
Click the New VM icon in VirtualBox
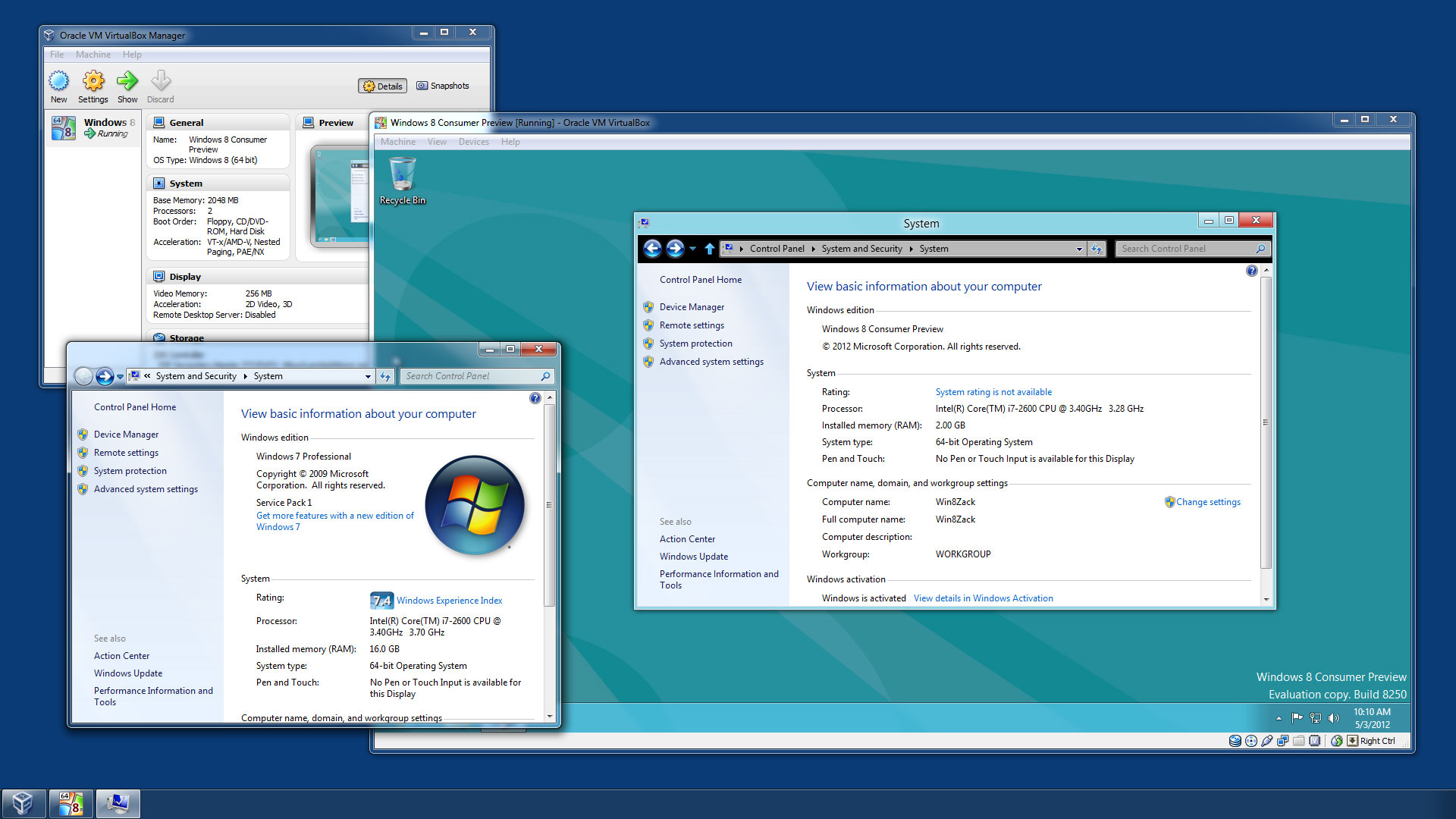click(58, 81)
